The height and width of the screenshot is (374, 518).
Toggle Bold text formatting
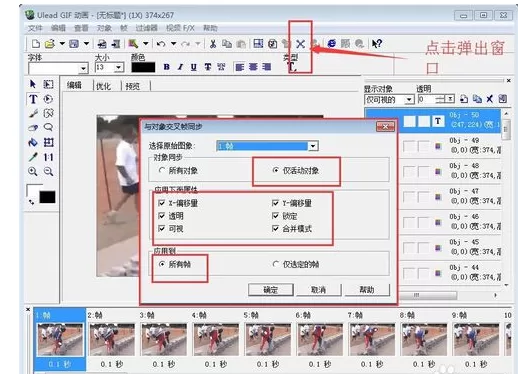167,67
